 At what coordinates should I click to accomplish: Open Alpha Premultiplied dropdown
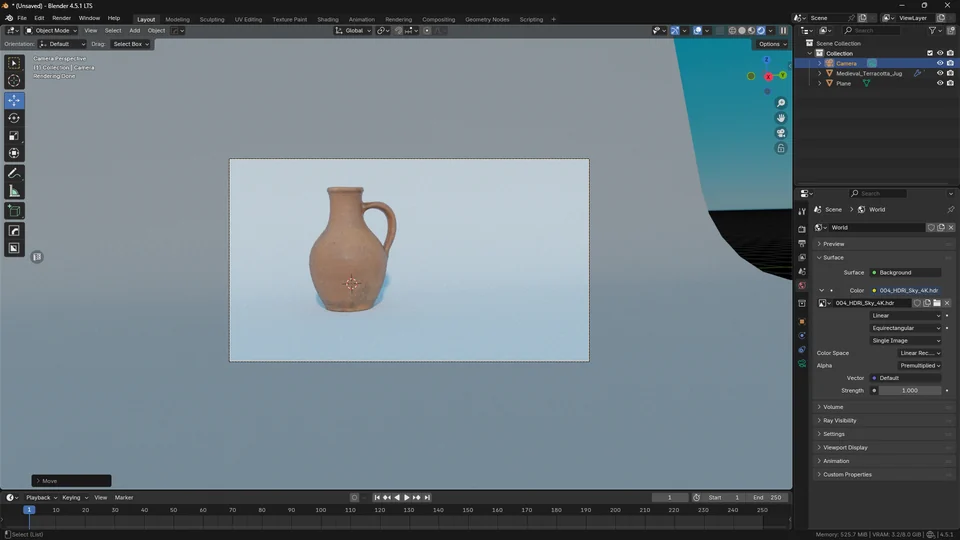[920, 366]
